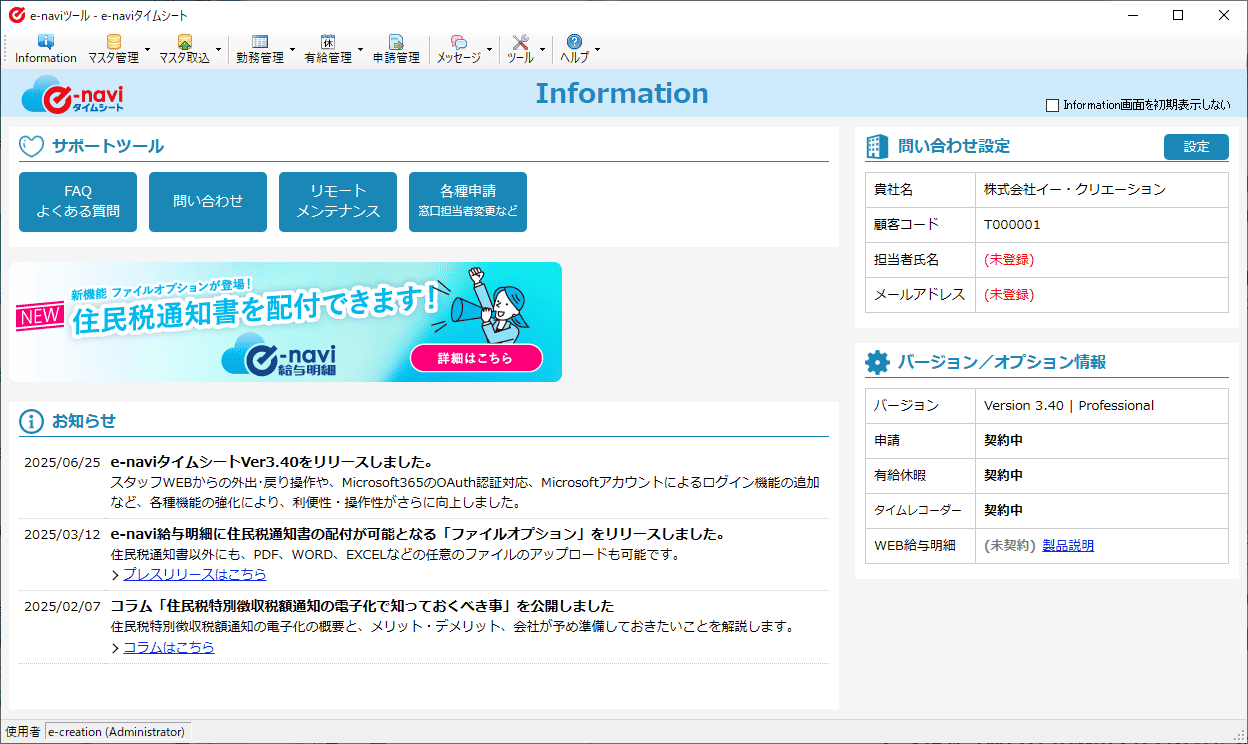This screenshot has width=1248, height=744.
Task: Click the (未登録) value for 担当者氏名
Action: coord(1009,260)
